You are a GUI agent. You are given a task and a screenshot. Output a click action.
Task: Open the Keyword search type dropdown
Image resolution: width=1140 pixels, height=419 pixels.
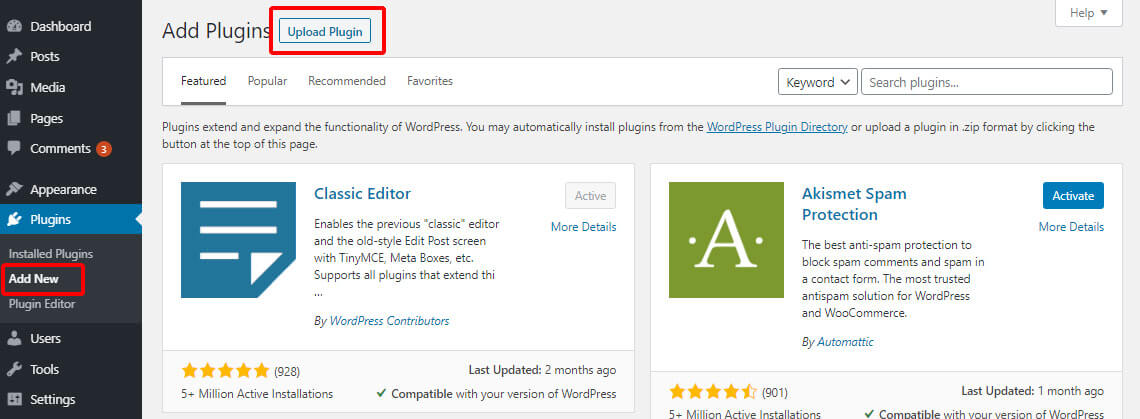(x=818, y=82)
